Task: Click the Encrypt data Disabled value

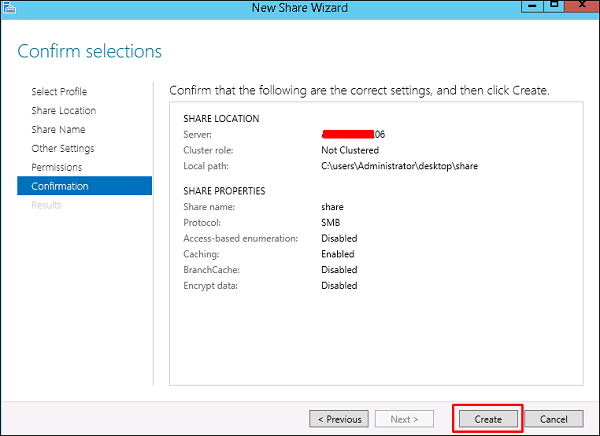Action: pyautogui.click(x=339, y=285)
